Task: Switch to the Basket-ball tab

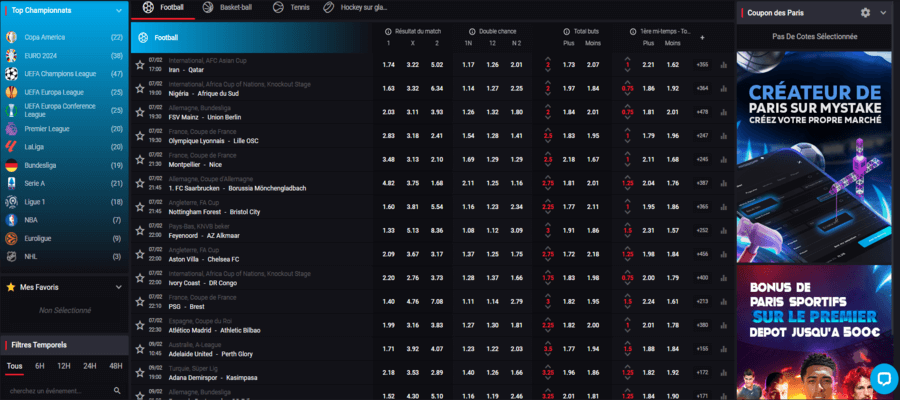Action: [227, 8]
